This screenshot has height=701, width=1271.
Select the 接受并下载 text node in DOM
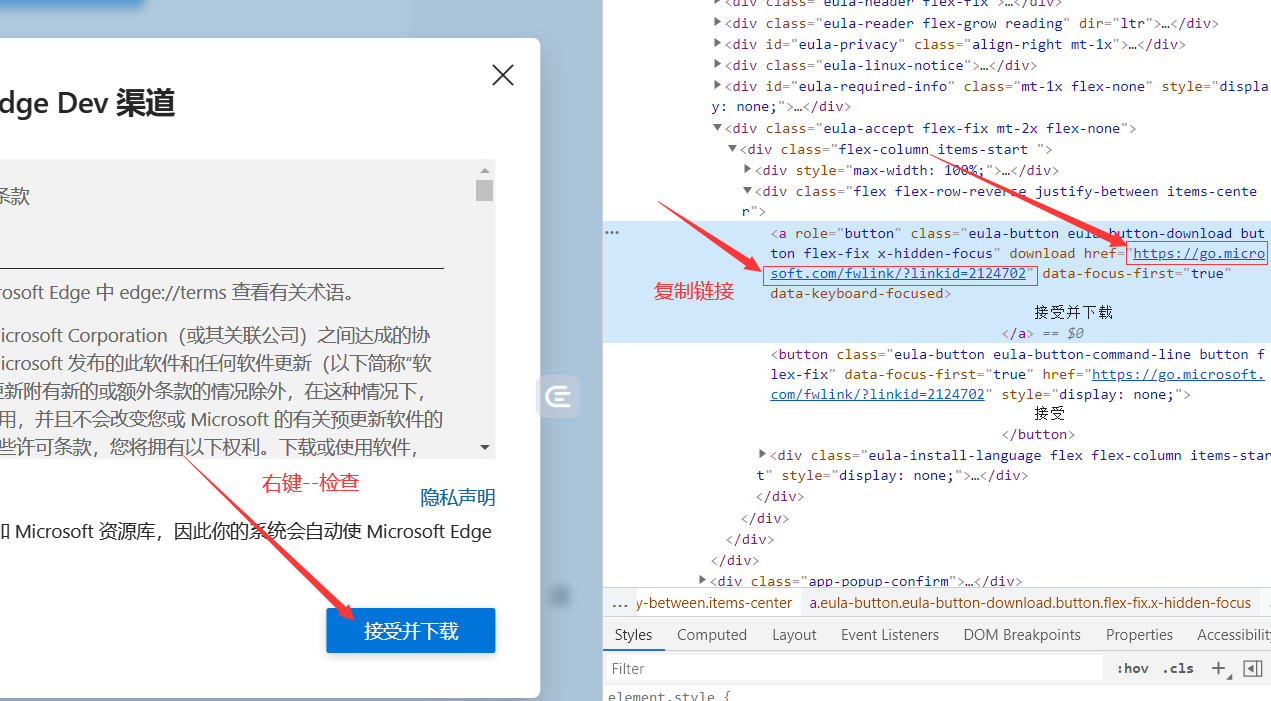[x=1073, y=312]
